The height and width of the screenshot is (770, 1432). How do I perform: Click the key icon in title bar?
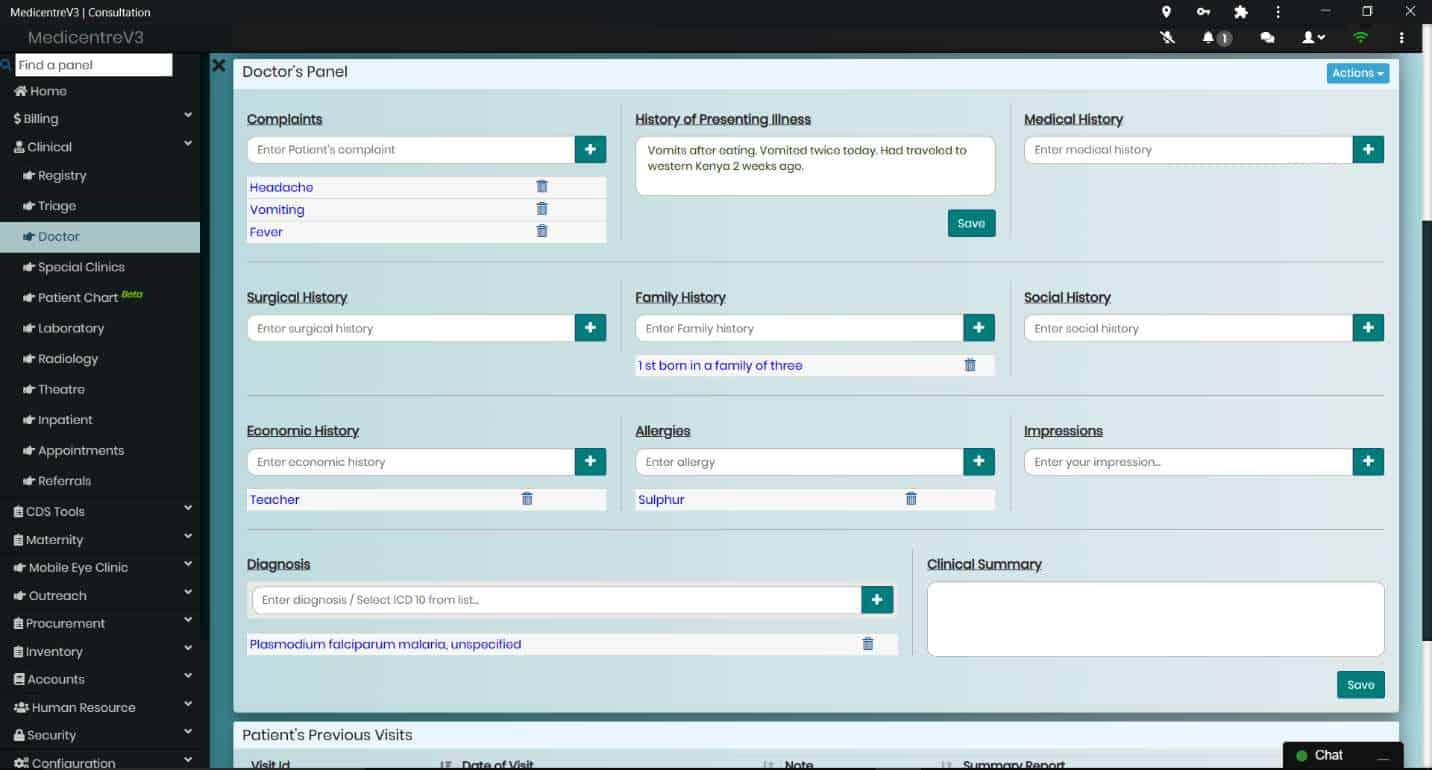[1203, 12]
